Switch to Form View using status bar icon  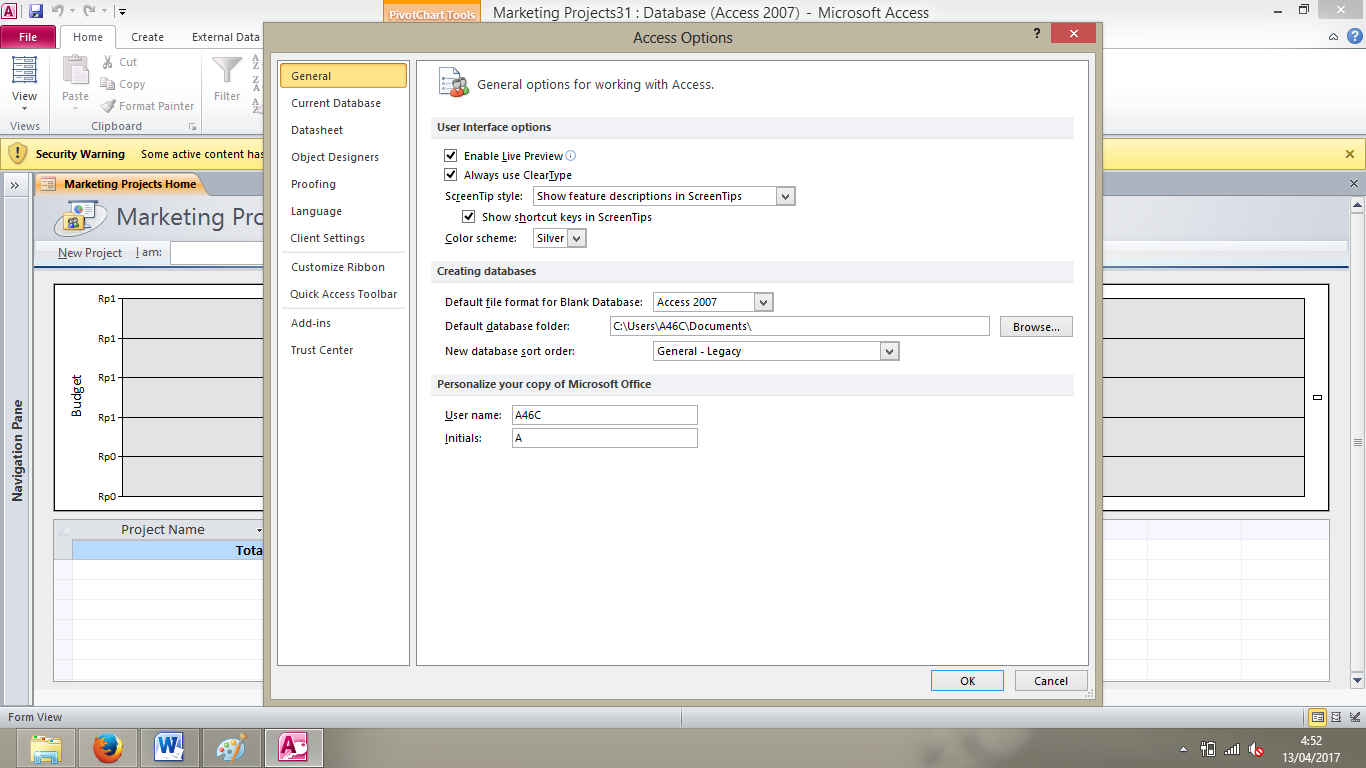(x=1318, y=717)
